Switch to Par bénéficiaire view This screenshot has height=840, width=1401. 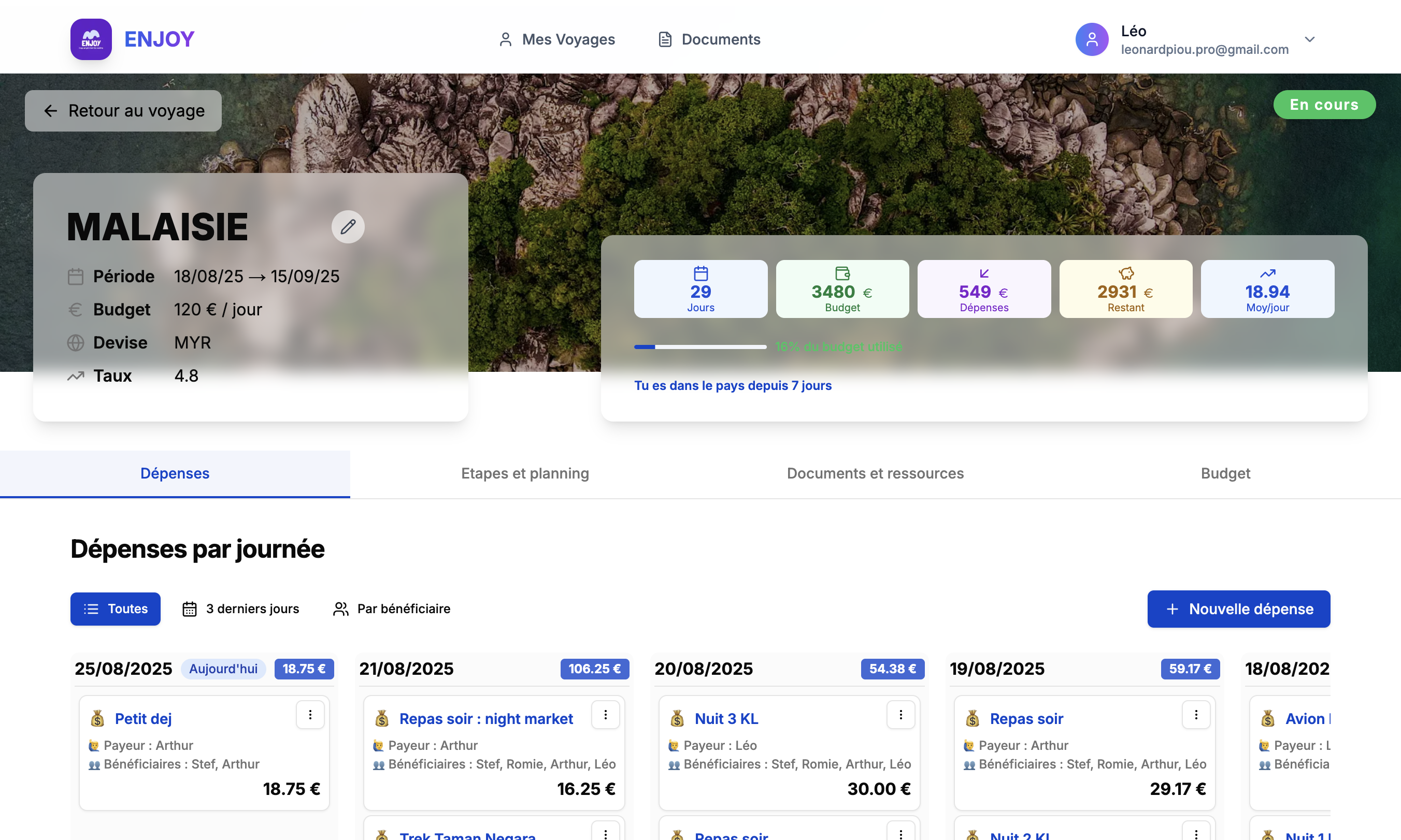(x=392, y=609)
